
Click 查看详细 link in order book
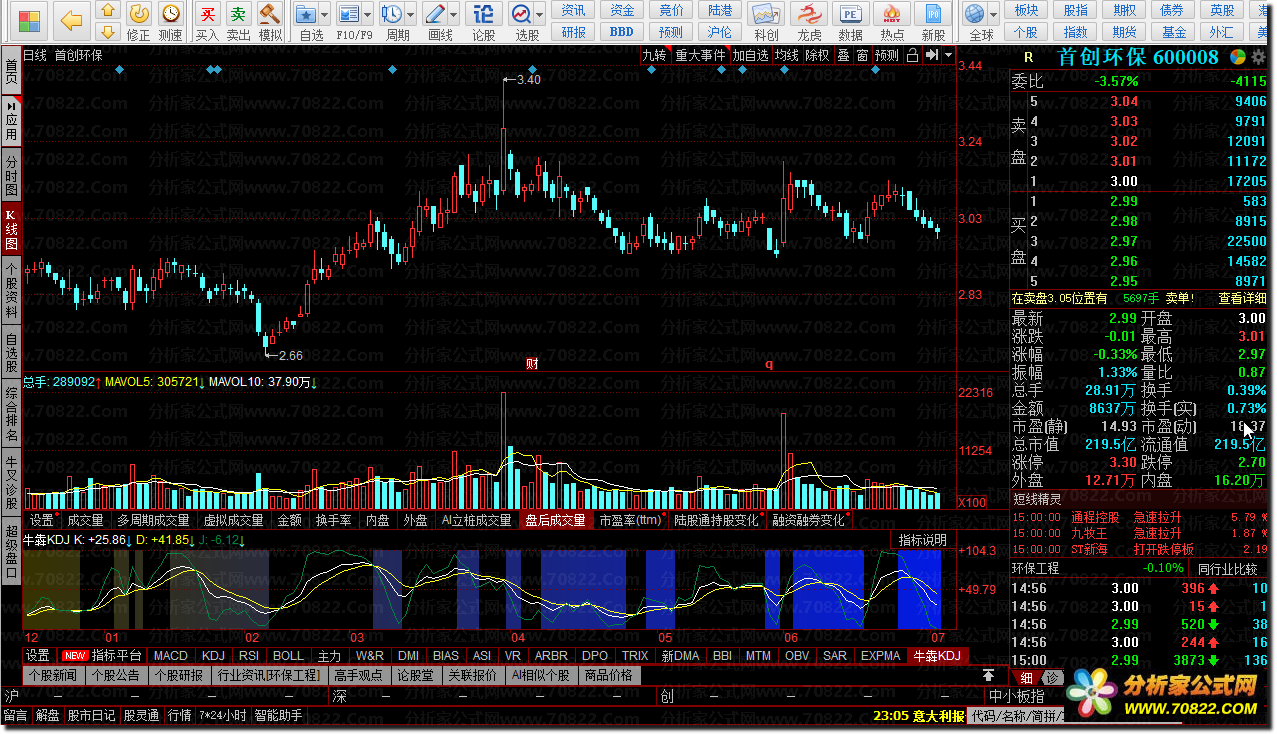coord(1242,298)
